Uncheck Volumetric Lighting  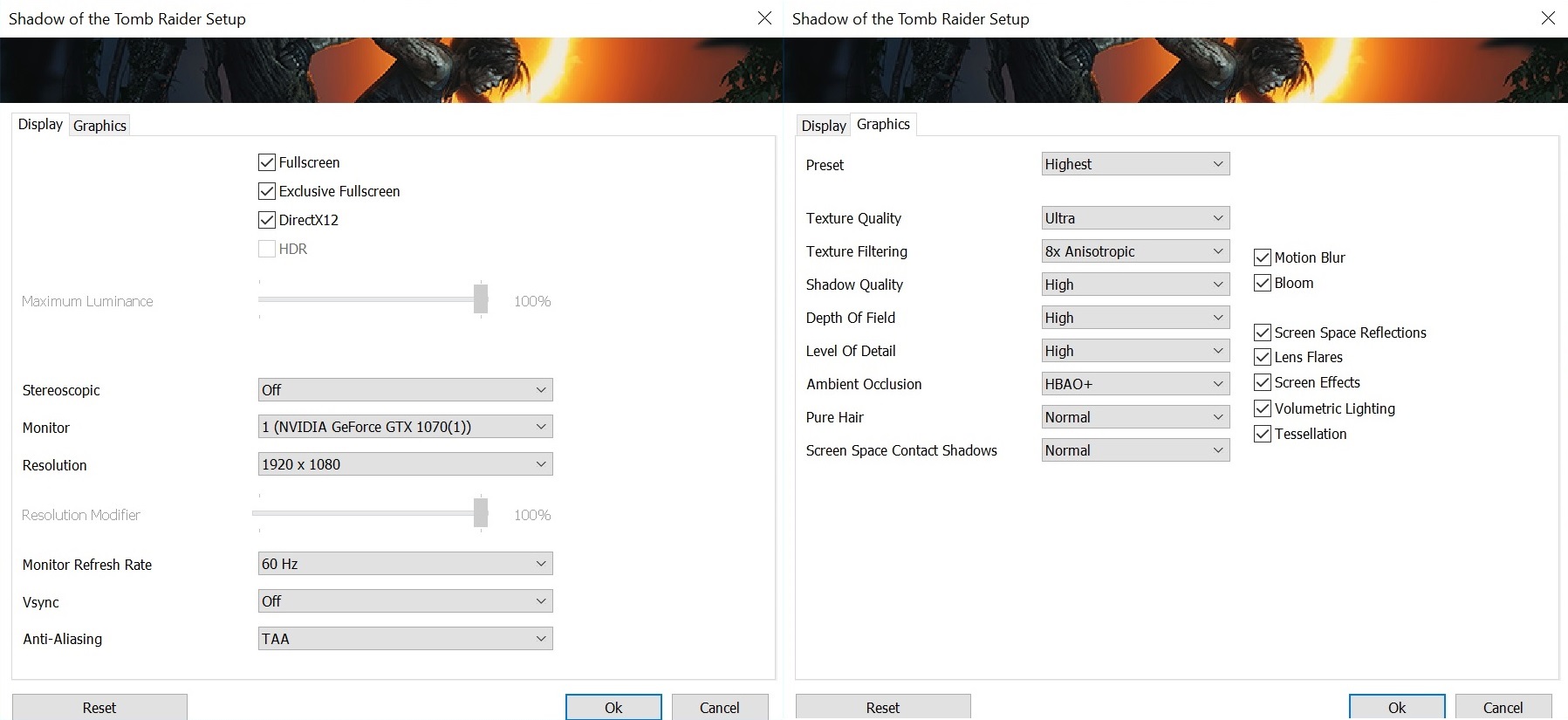1262,408
